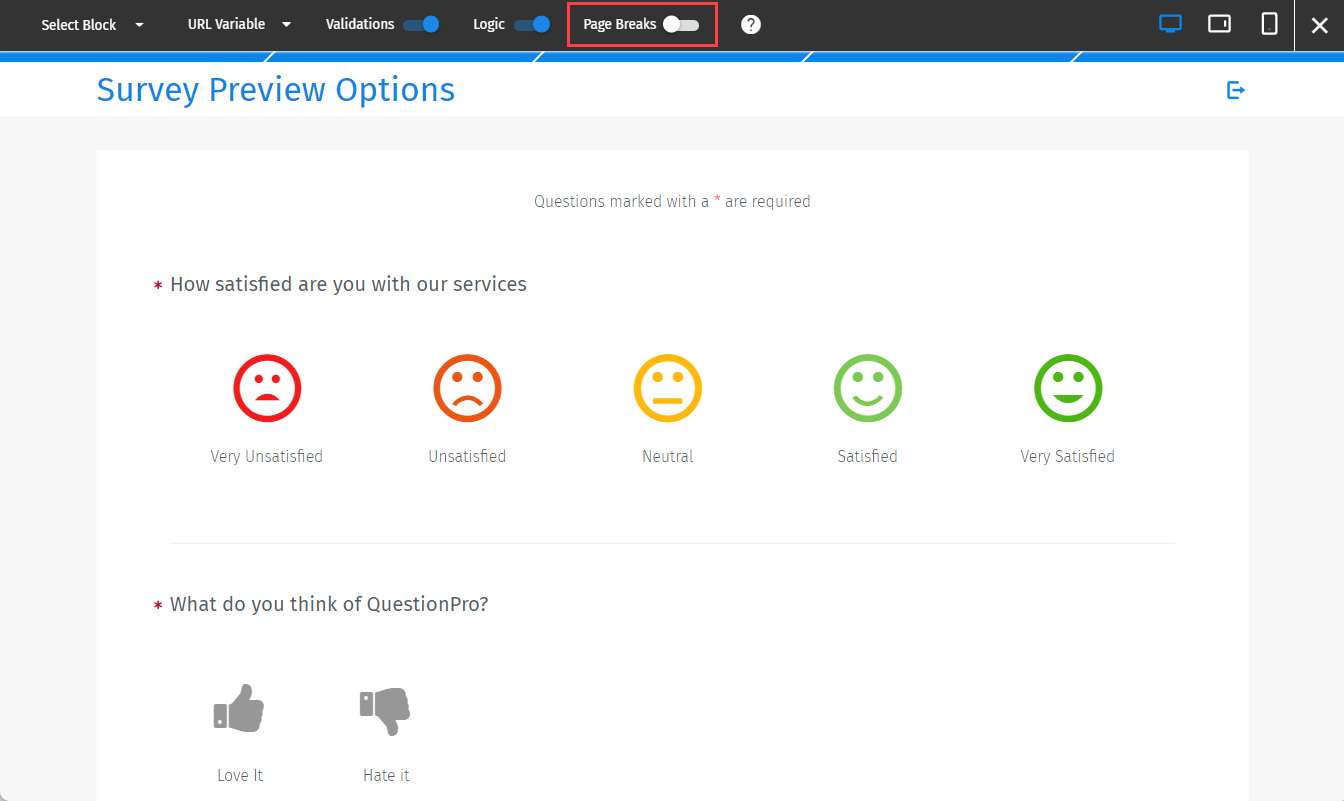Click the Survey Preview Options heading

(275, 89)
